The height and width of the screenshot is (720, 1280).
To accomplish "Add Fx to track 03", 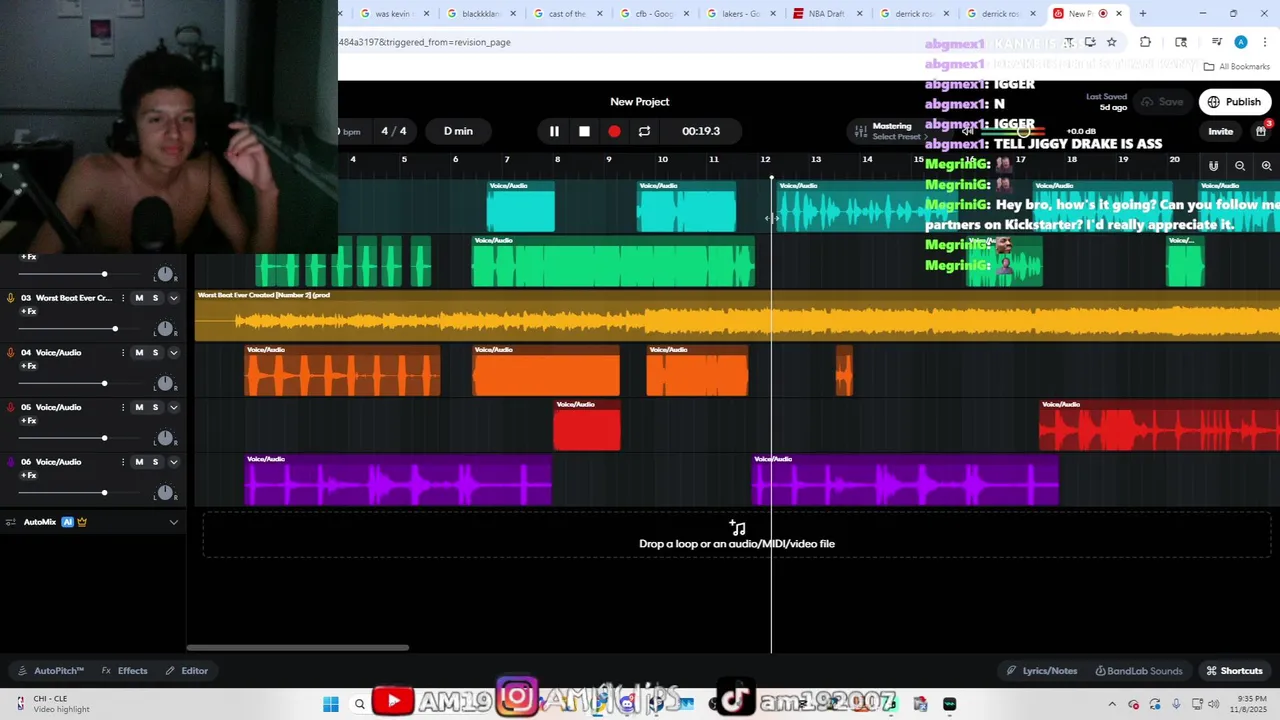I will pos(29,311).
